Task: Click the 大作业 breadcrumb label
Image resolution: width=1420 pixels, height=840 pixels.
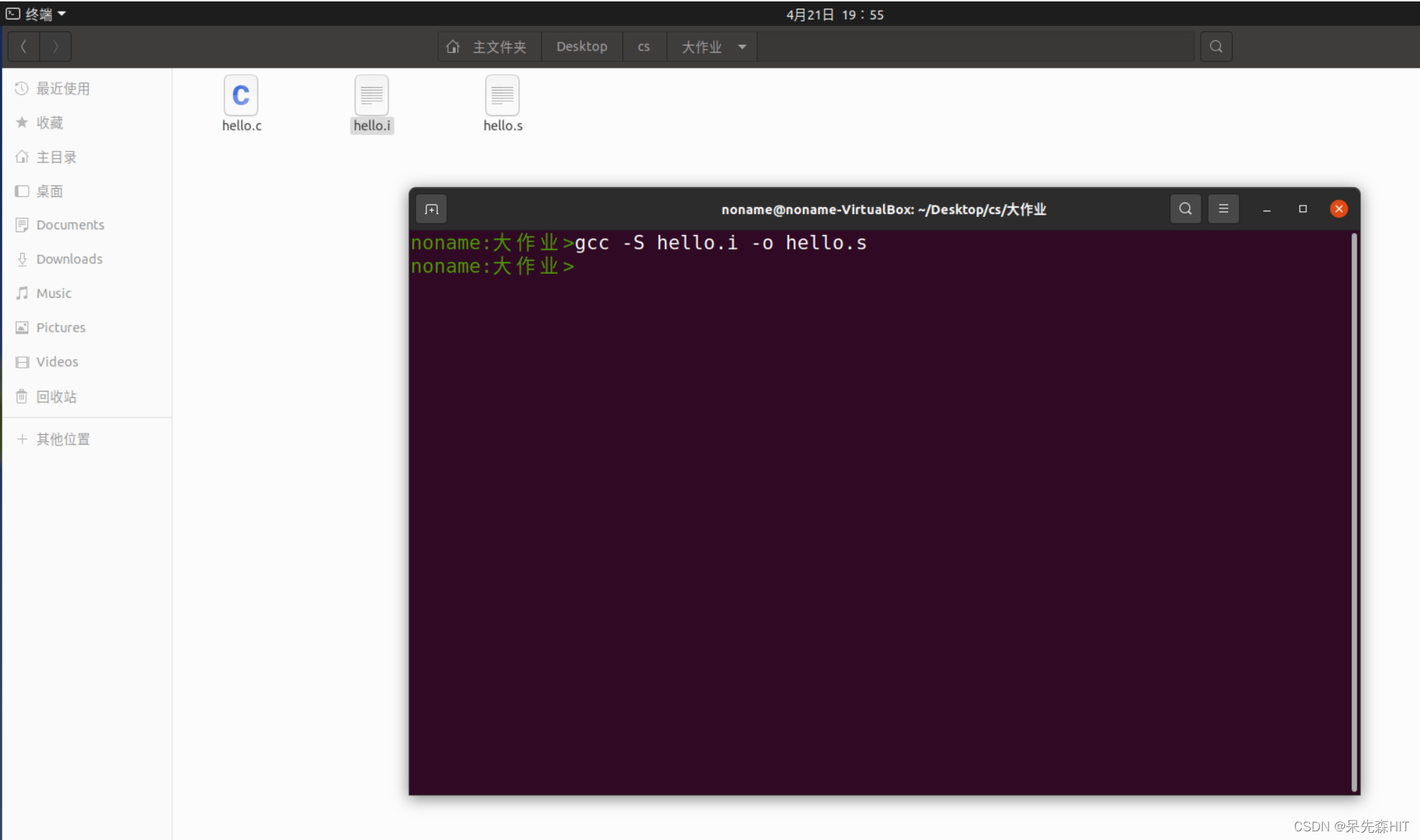Action: [702, 47]
